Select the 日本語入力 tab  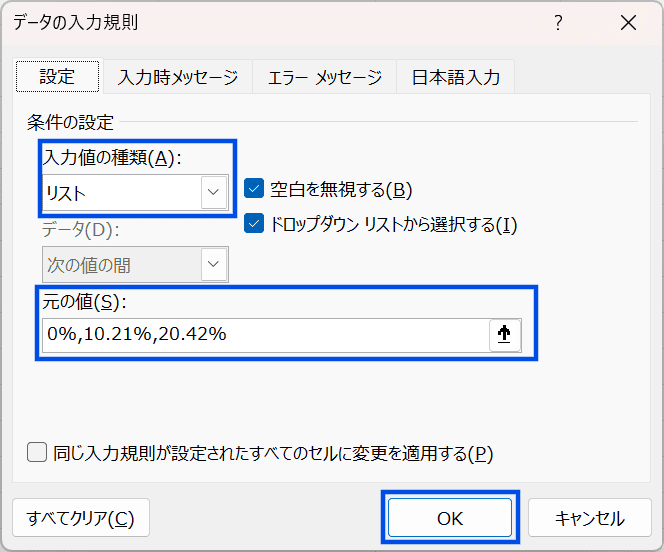(456, 77)
